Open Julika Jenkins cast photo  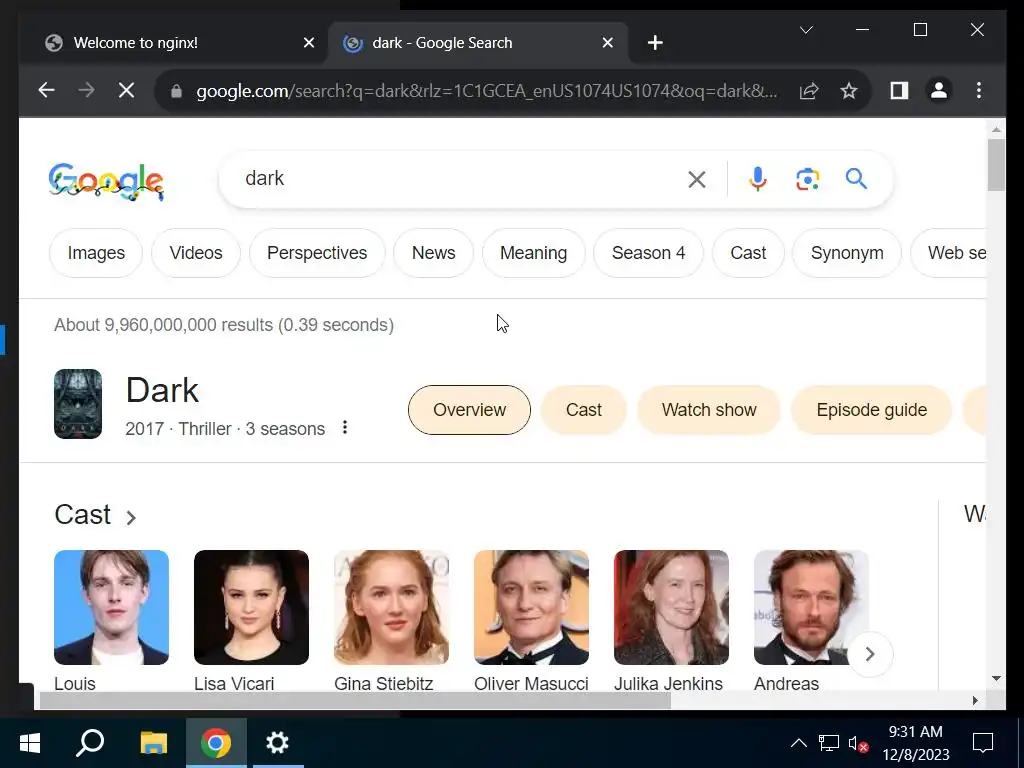tap(671, 607)
